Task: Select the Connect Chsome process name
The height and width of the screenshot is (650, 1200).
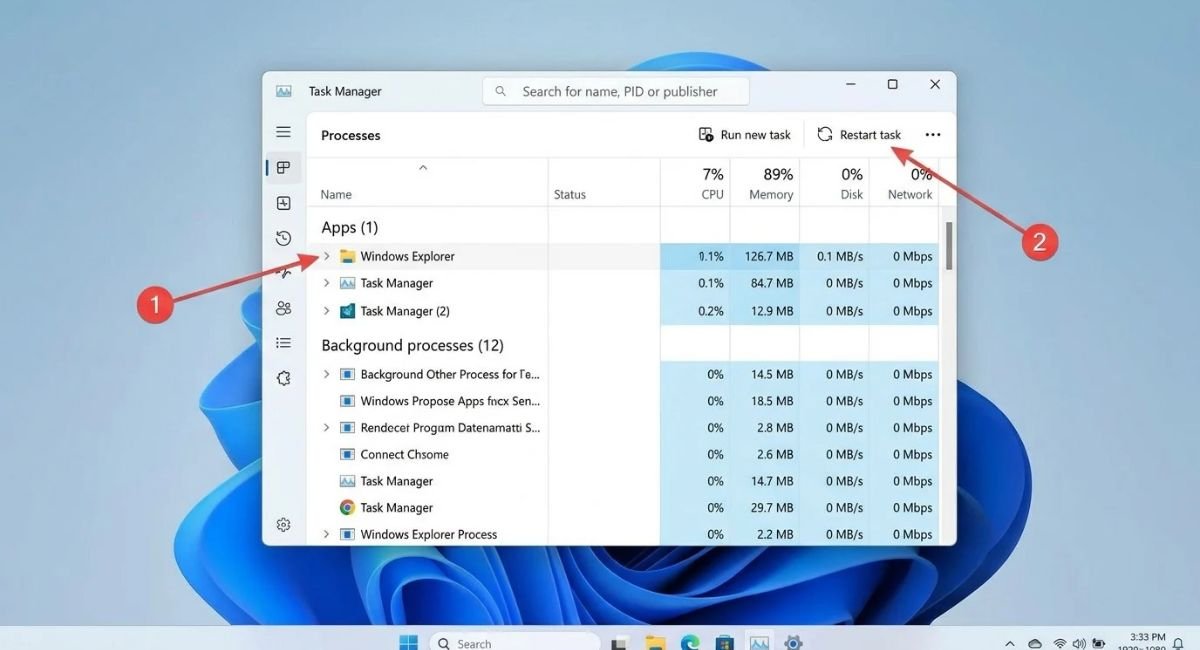Action: [x=404, y=454]
